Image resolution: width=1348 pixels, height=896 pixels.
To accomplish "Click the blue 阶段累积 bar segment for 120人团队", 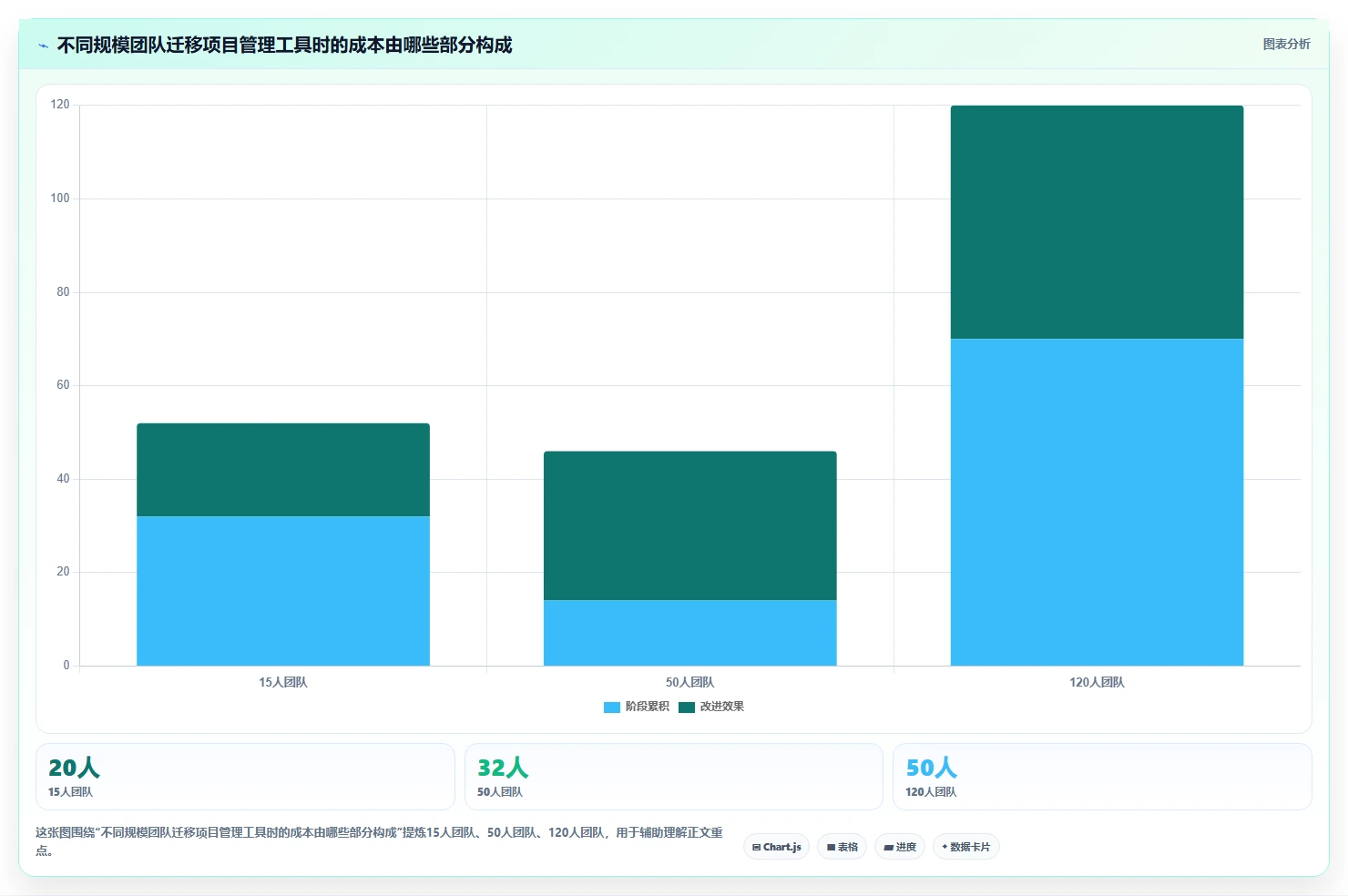I will (x=1097, y=503).
